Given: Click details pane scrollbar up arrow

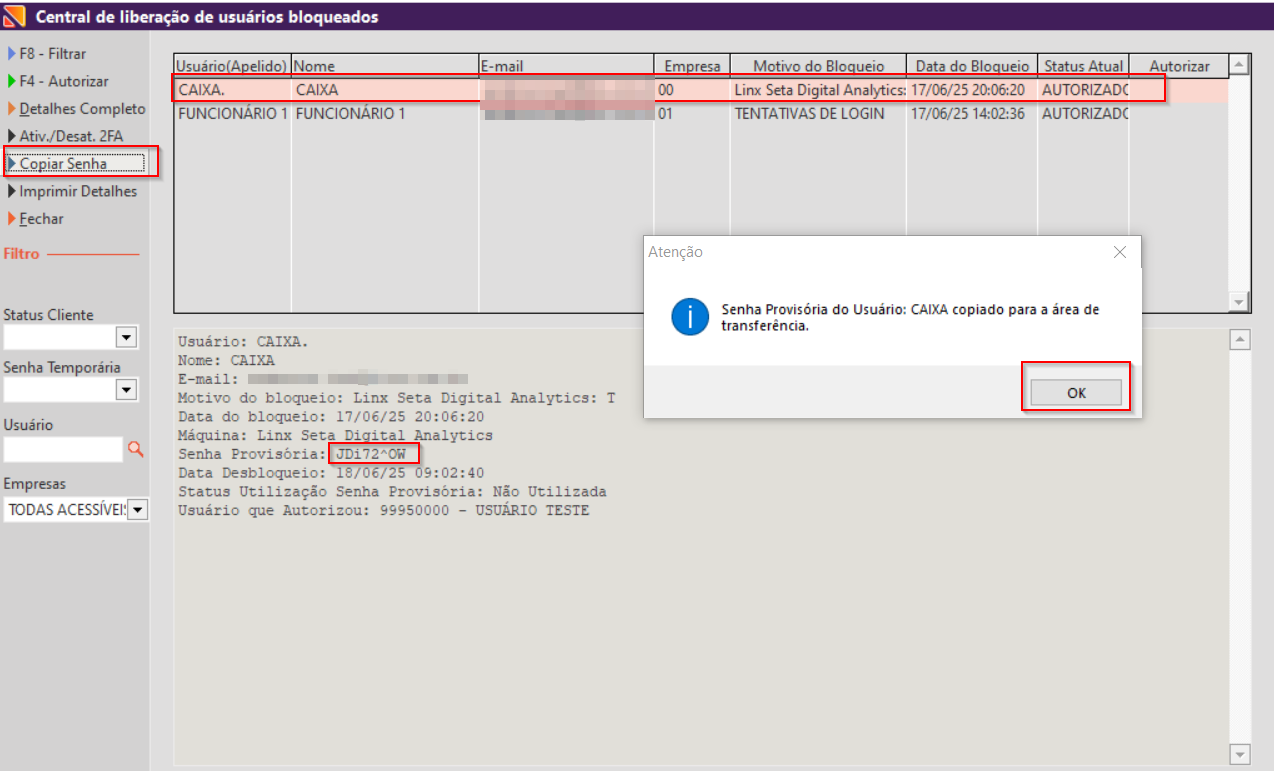Looking at the screenshot, I should [x=1240, y=340].
